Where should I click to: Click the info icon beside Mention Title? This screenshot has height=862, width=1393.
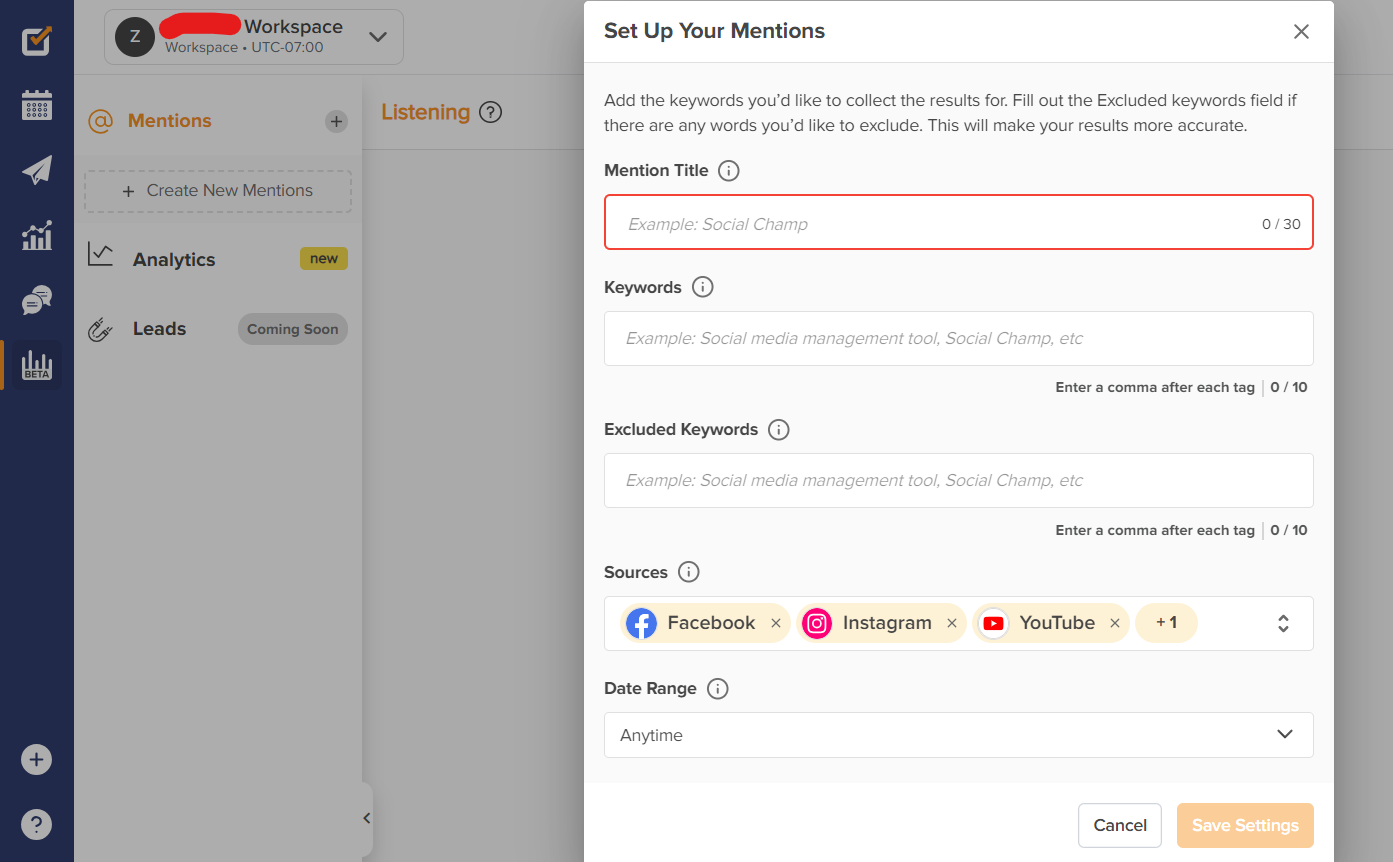pos(729,170)
